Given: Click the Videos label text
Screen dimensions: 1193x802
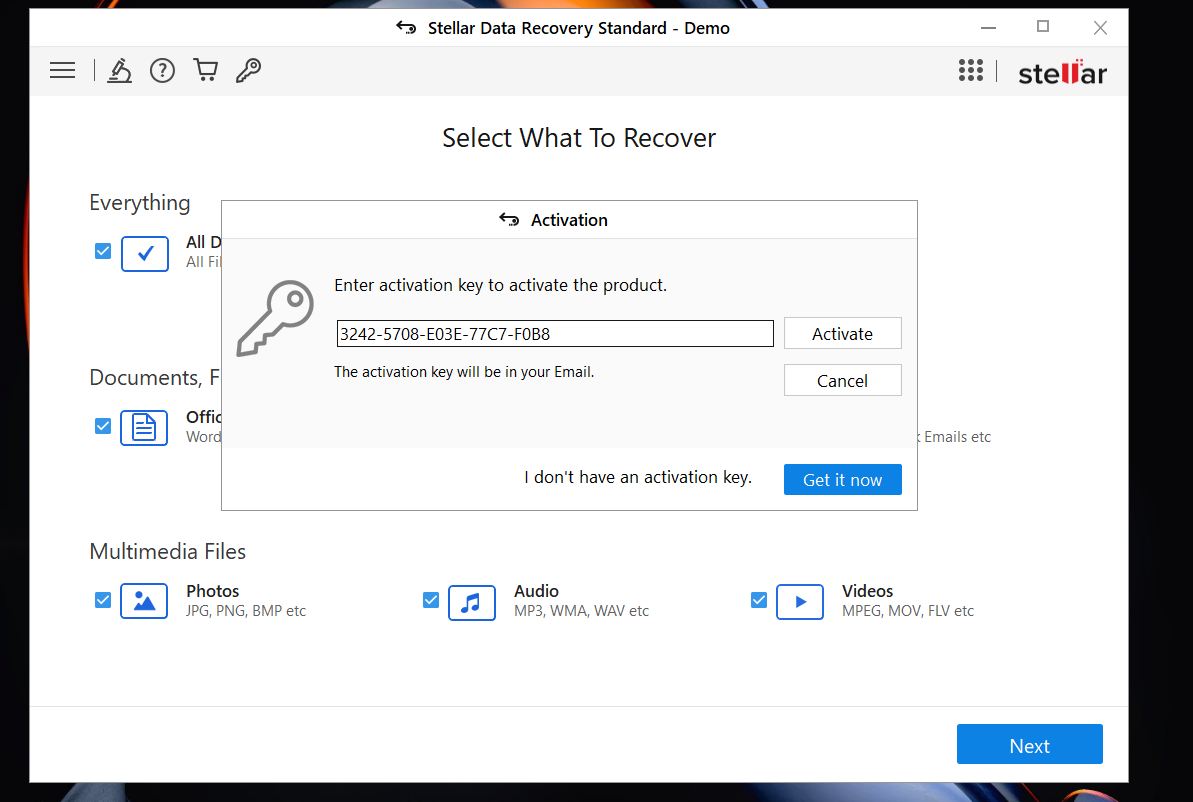Looking at the screenshot, I should [x=867, y=591].
